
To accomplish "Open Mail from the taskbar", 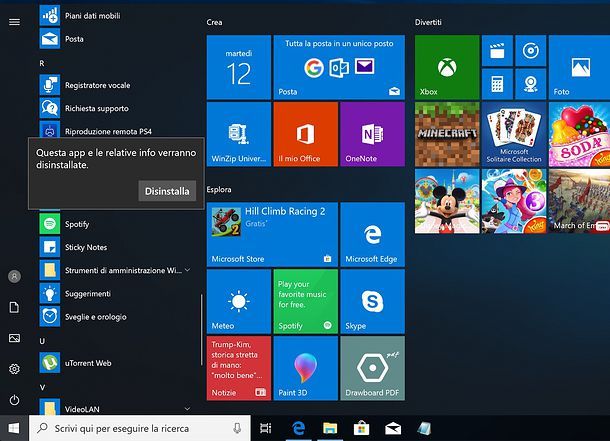I will tap(393, 428).
